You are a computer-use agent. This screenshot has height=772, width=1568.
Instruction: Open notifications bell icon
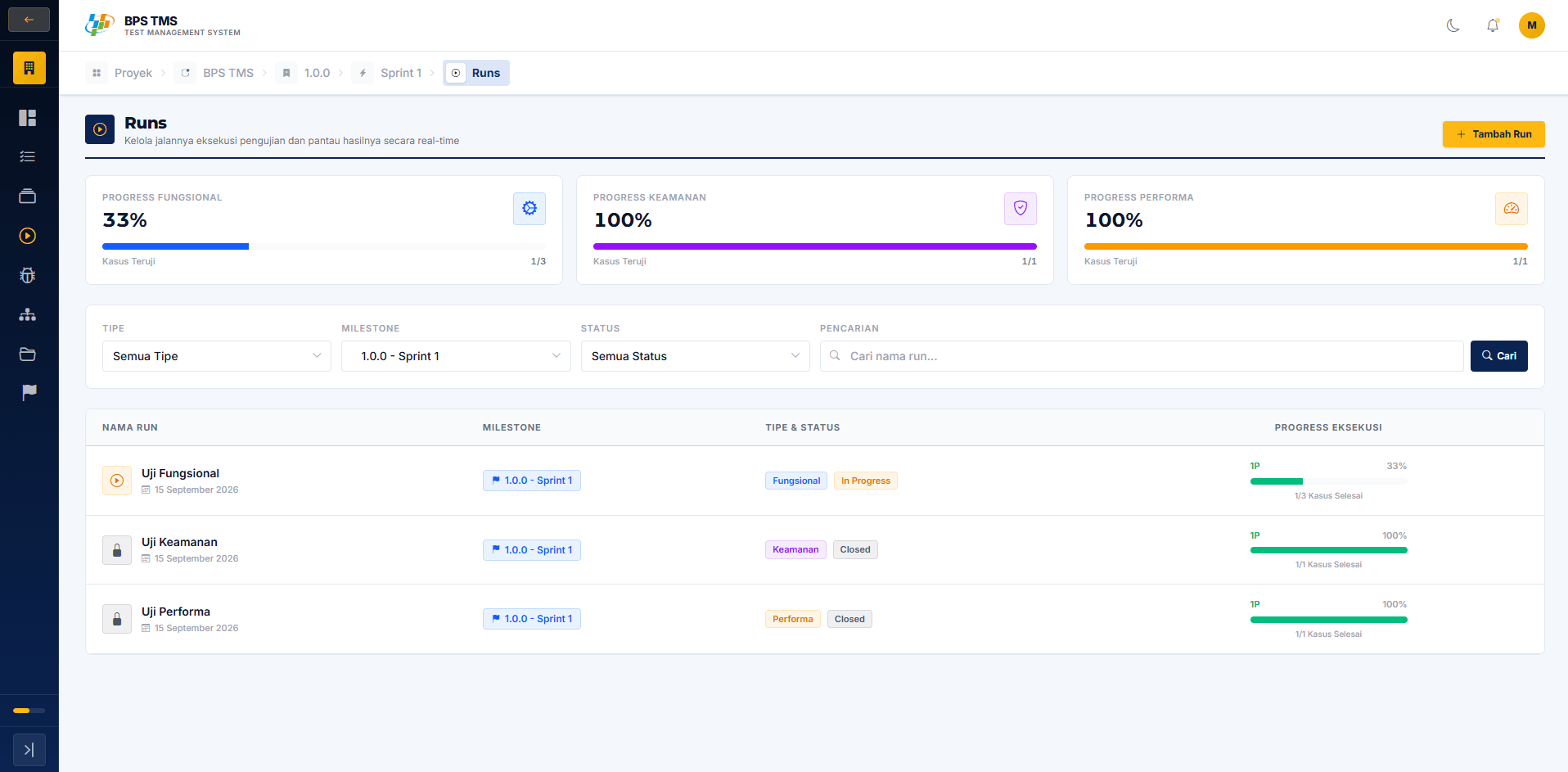1493,25
